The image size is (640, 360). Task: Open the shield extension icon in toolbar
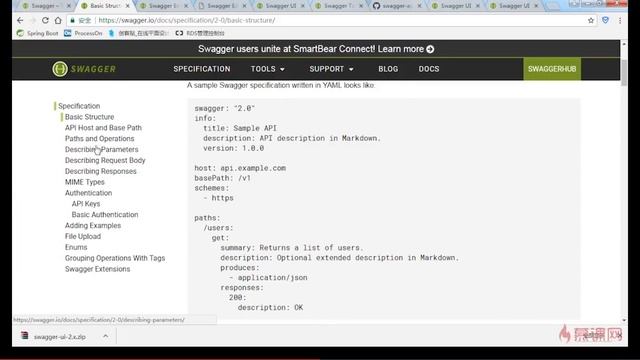click(x=605, y=20)
